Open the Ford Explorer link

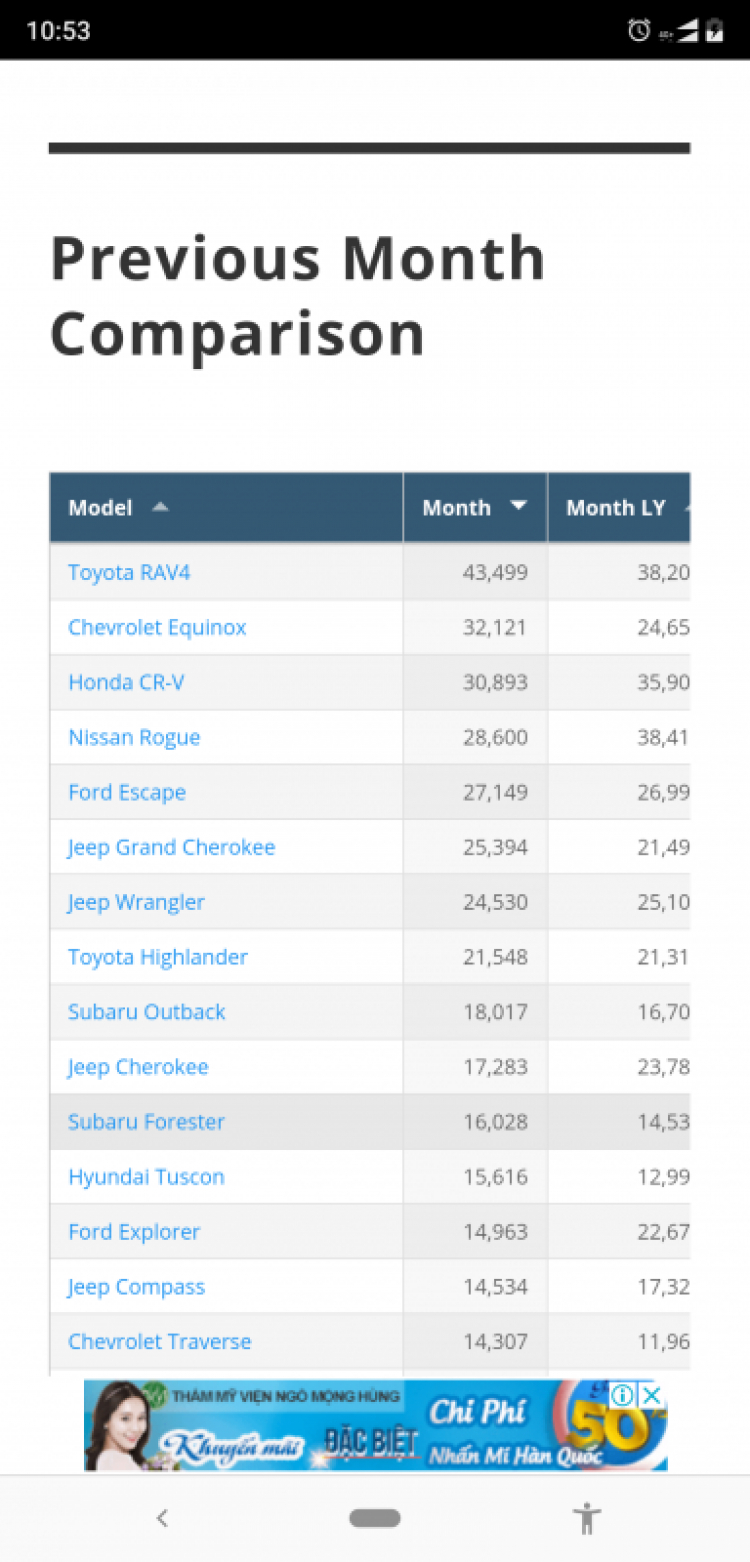[134, 1232]
